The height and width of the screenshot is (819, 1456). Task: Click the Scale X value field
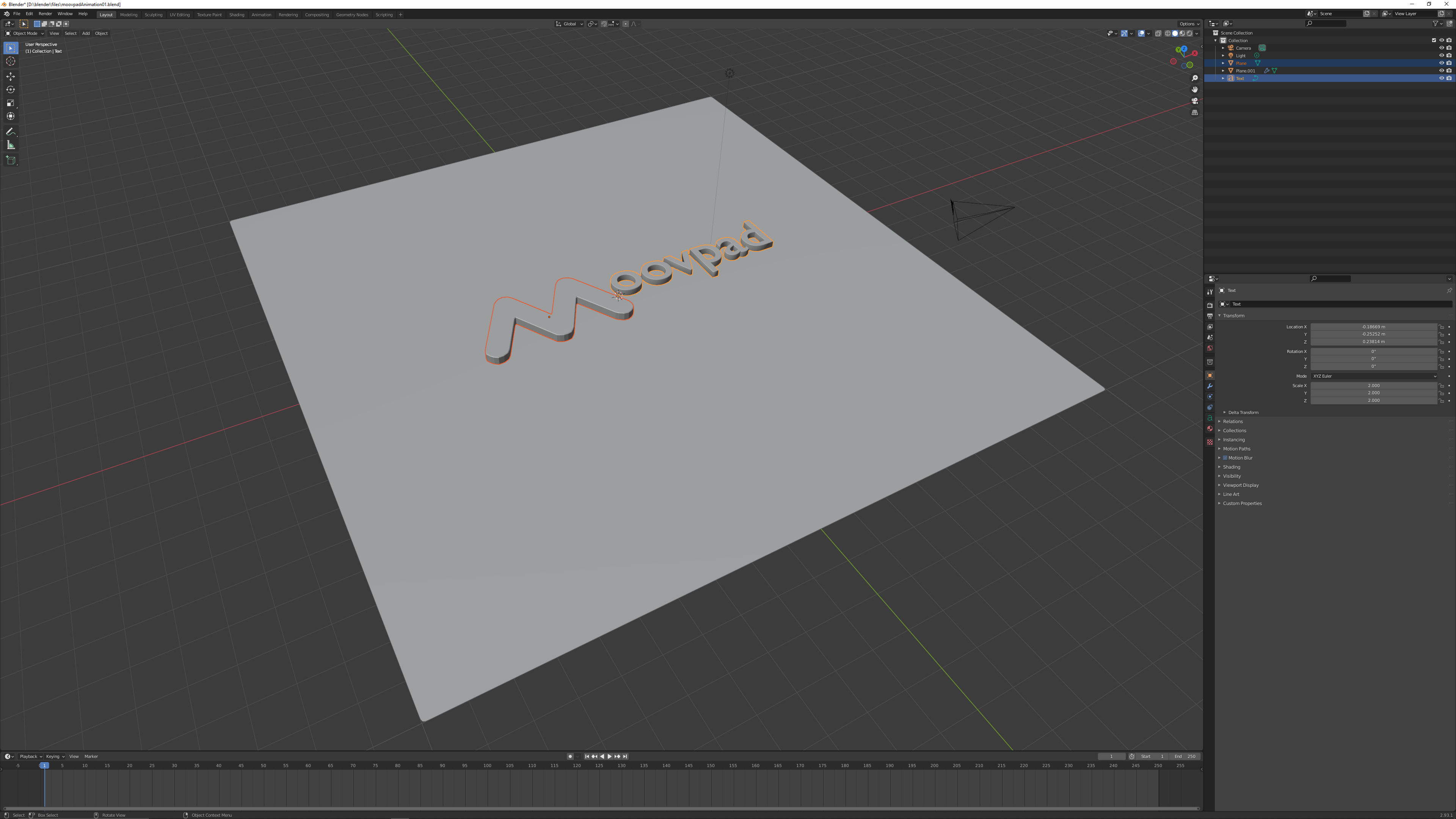click(1373, 386)
